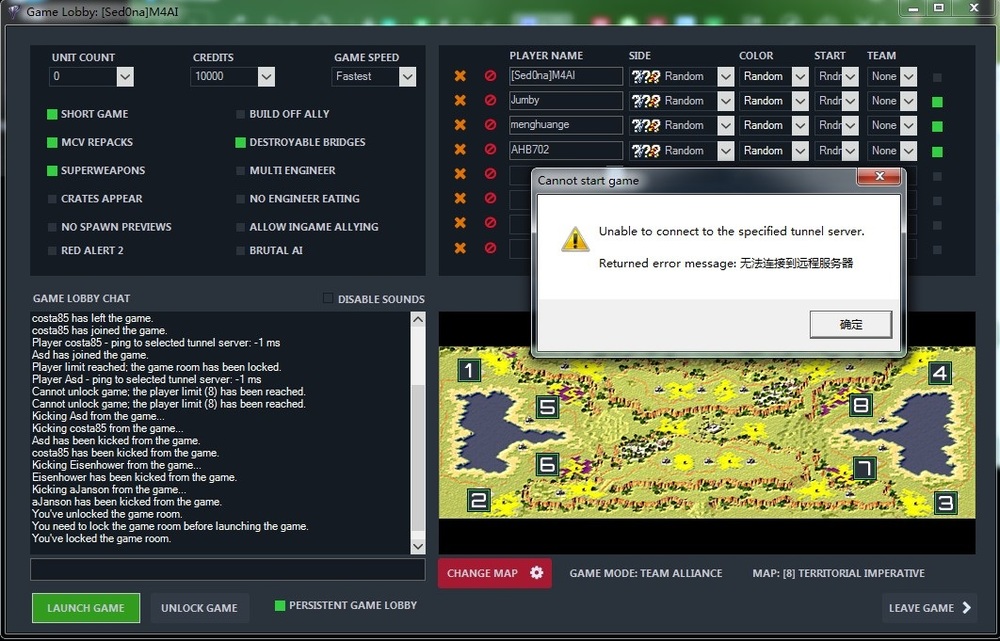Expand the Credits dropdown

(x=266, y=76)
